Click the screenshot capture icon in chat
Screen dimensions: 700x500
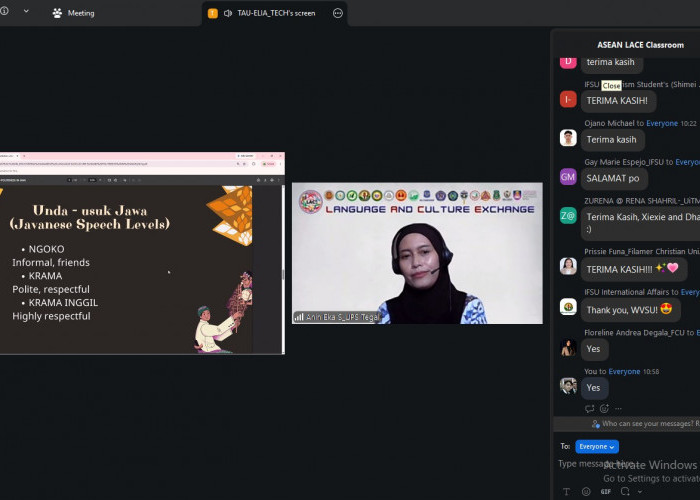click(625, 492)
